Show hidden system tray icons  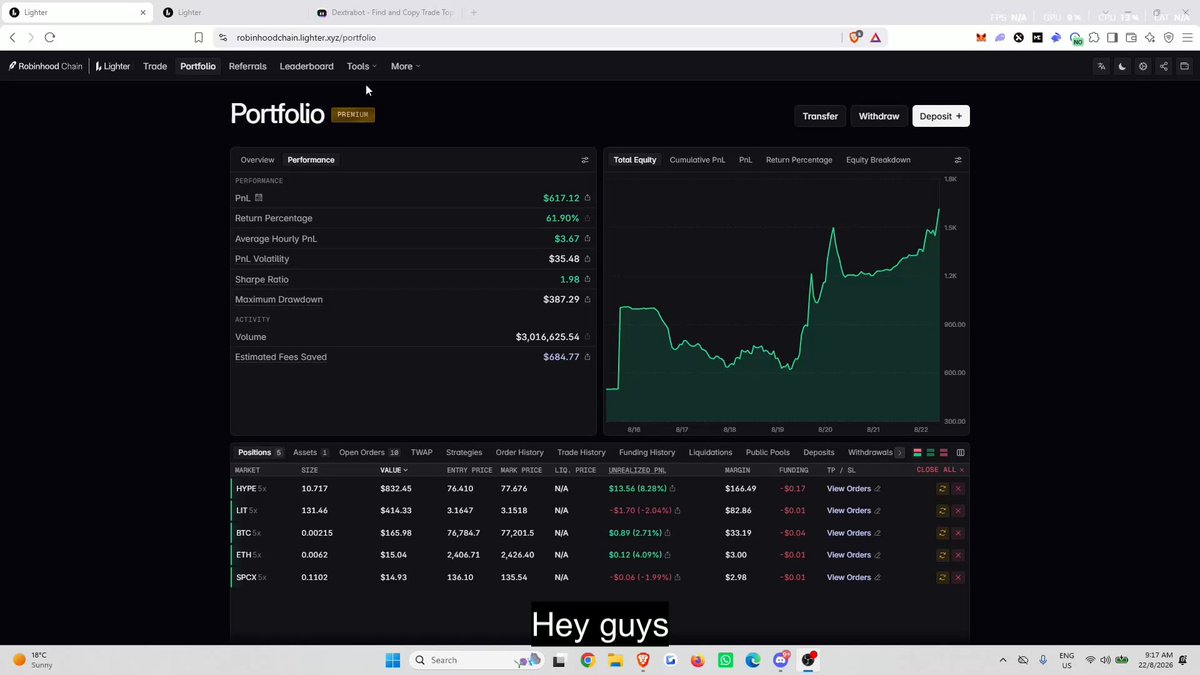[1003, 660]
